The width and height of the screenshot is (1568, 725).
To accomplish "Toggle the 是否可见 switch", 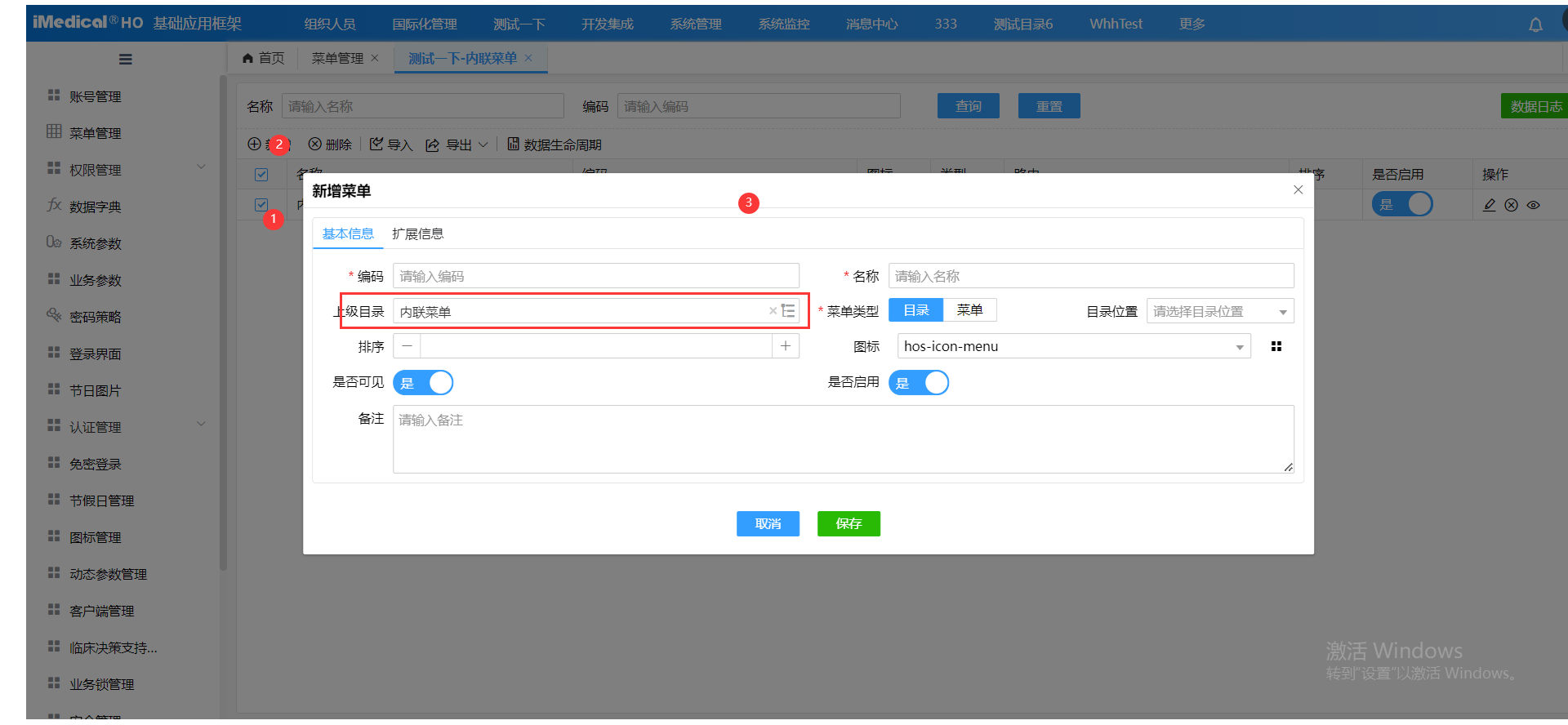I will (423, 383).
